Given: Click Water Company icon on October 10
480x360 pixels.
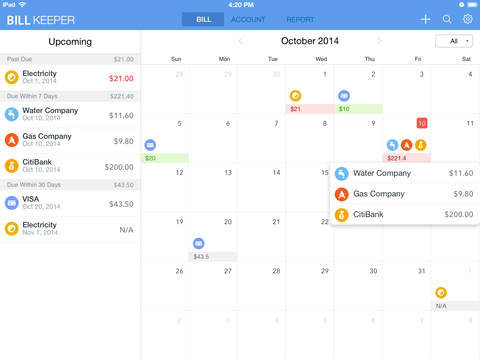Looking at the screenshot, I should pyautogui.click(x=393, y=145).
